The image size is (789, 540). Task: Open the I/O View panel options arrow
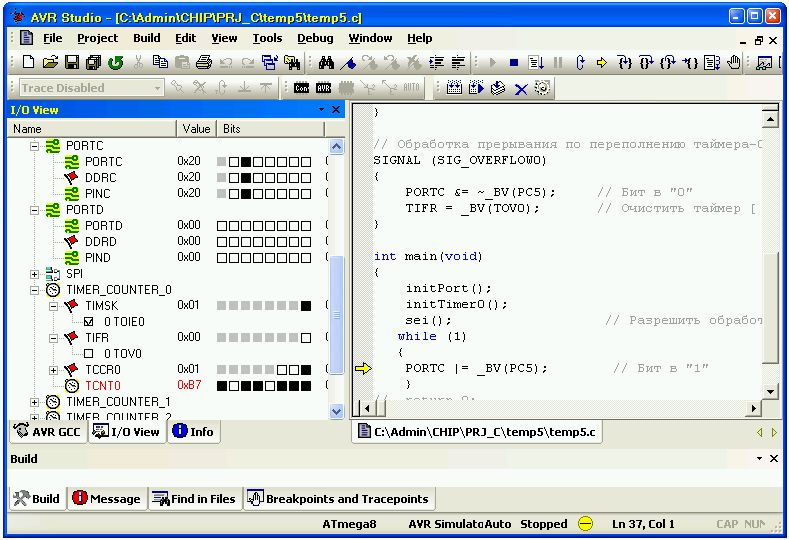click(x=321, y=110)
